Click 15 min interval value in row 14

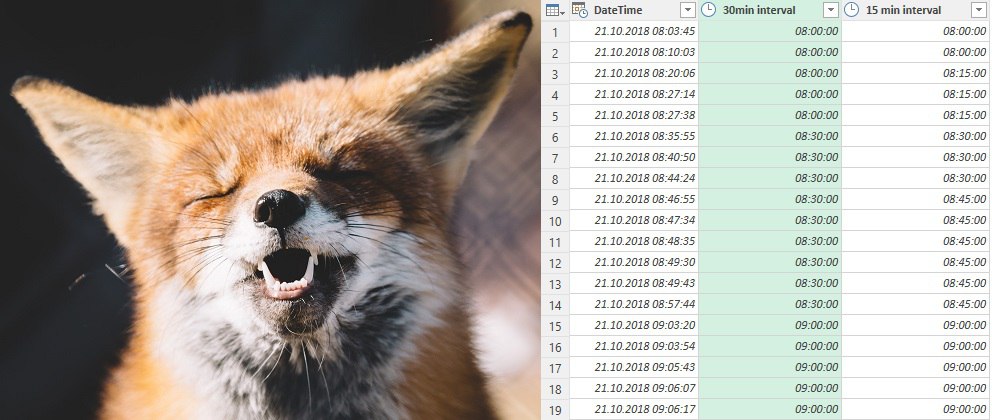tap(915, 304)
